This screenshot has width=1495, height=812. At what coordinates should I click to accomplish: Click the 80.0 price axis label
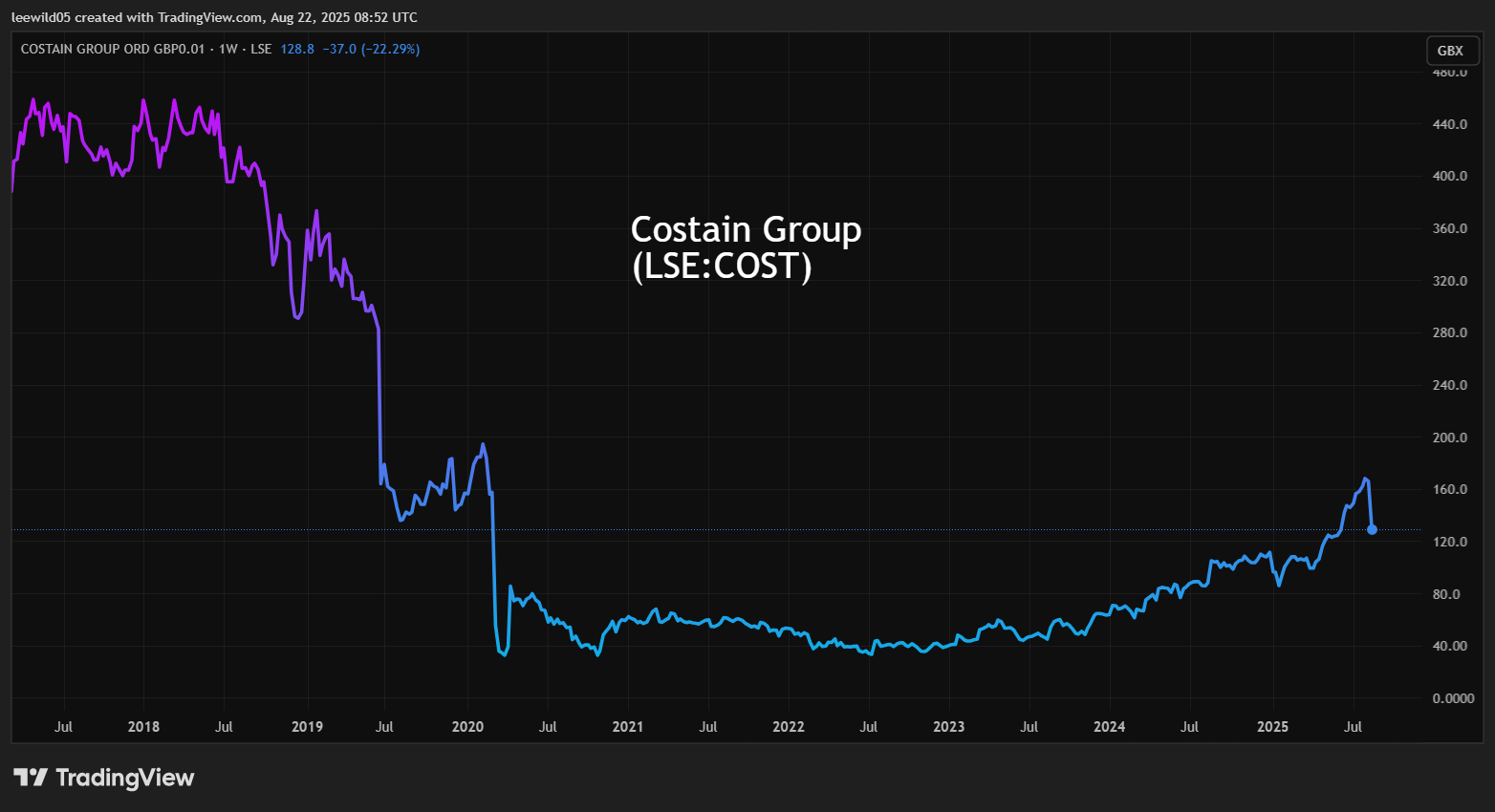(1446, 594)
